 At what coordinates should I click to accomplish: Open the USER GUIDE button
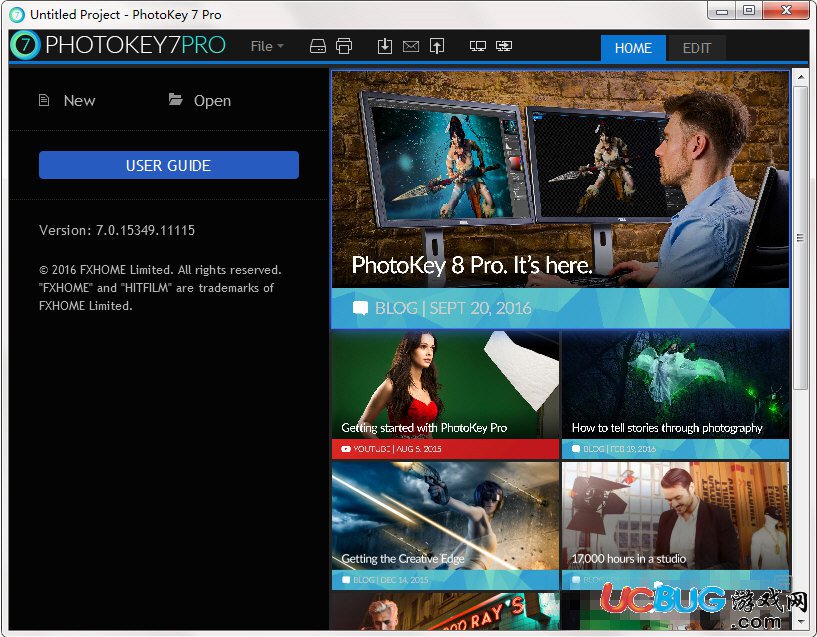169,165
